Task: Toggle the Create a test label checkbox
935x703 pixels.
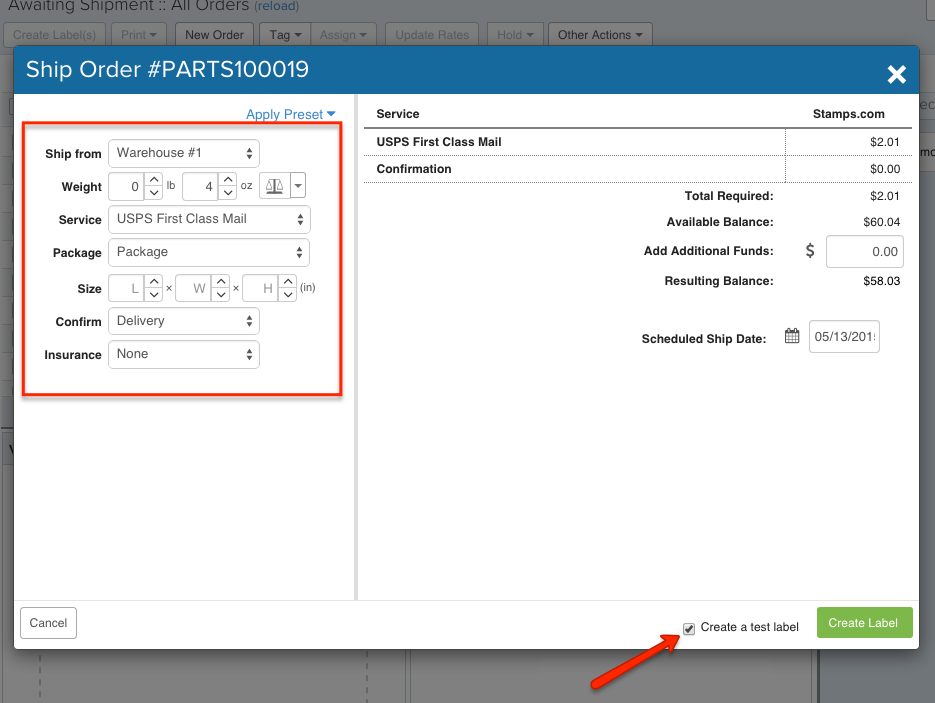Action: click(689, 628)
